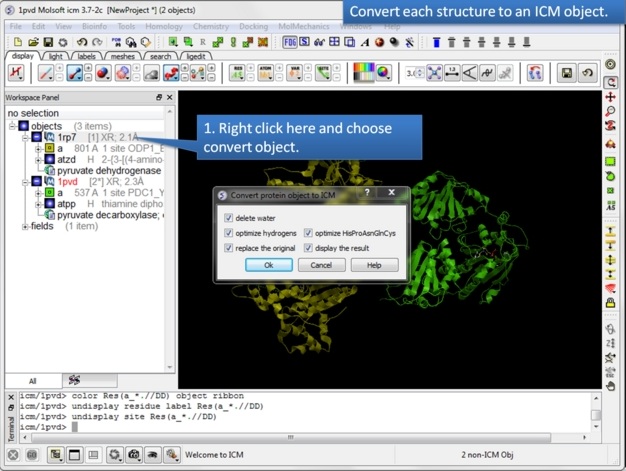
Task: Click the open folder icon in toolbar
Action: click(33, 42)
